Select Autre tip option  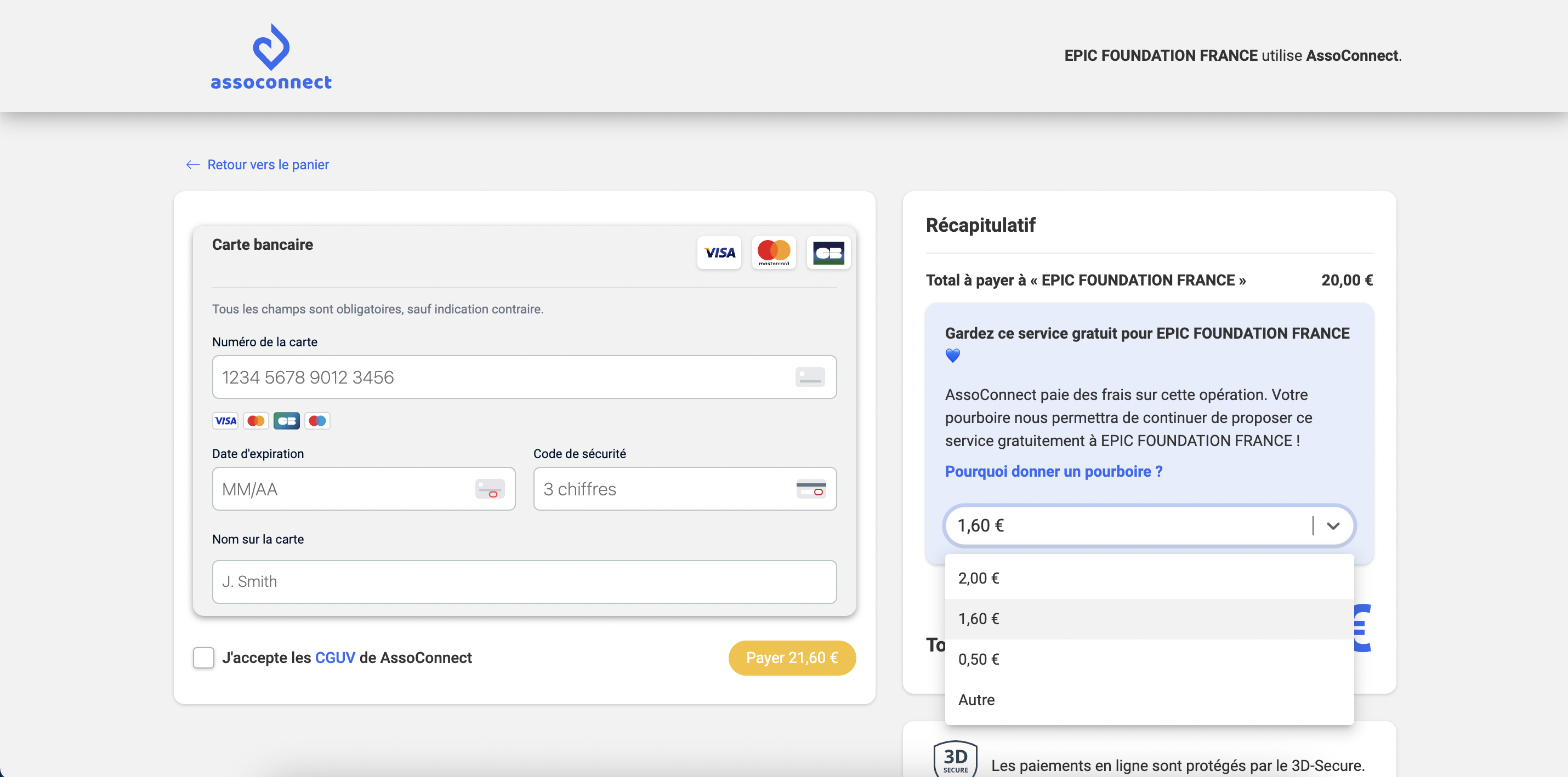976,700
